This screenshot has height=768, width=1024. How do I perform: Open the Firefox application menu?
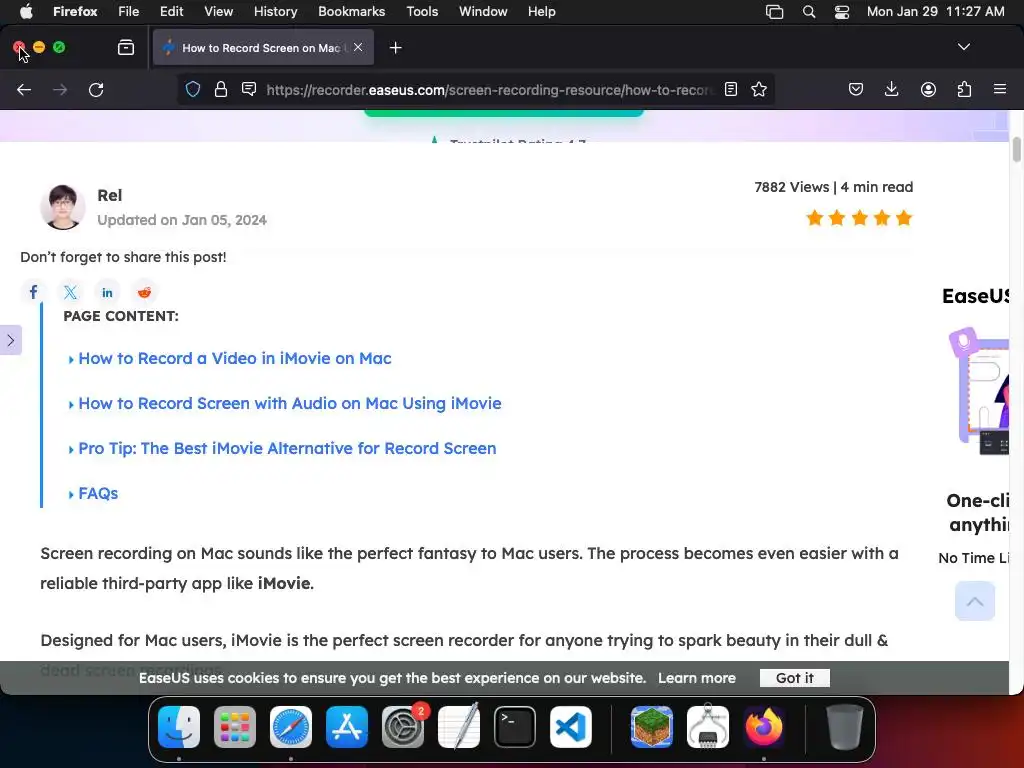[75, 12]
